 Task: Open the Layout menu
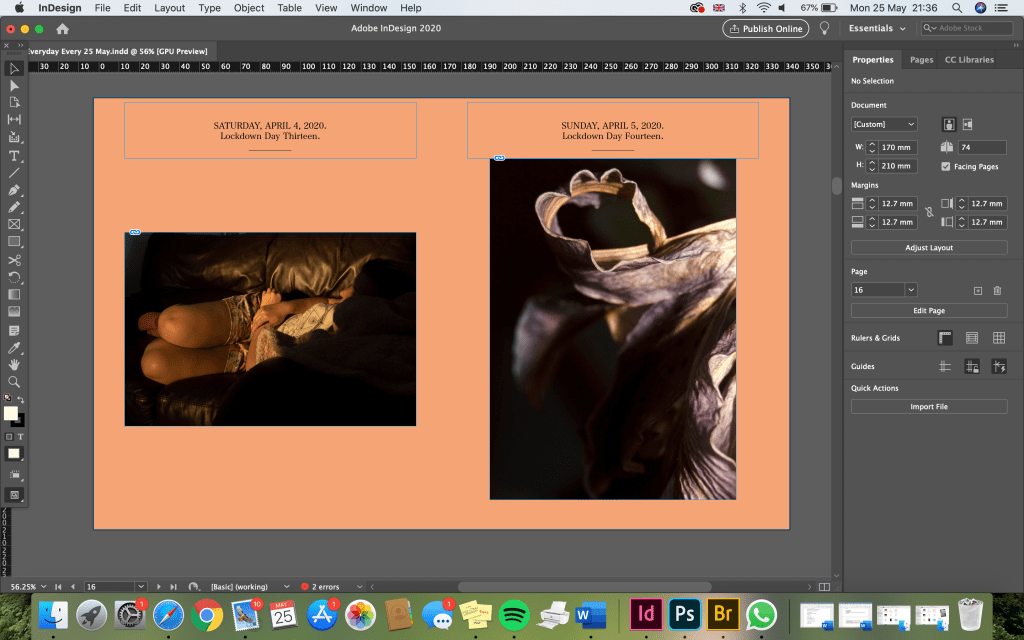tap(169, 8)
